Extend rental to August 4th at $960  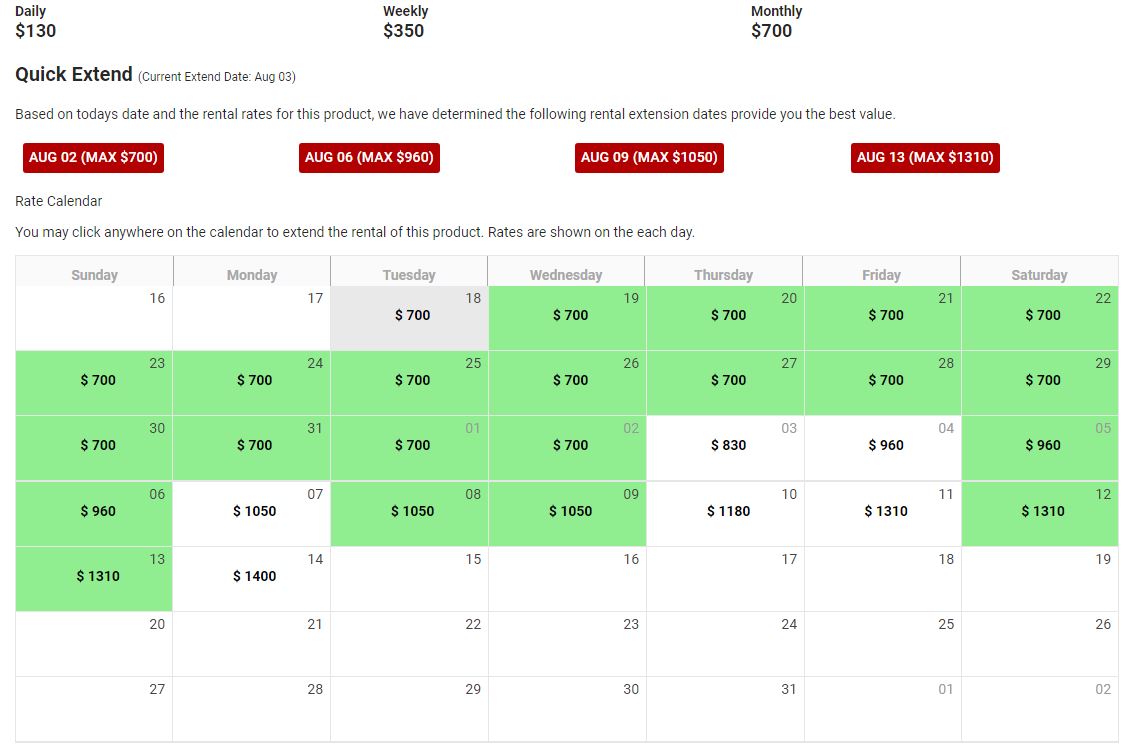[880, 447]
